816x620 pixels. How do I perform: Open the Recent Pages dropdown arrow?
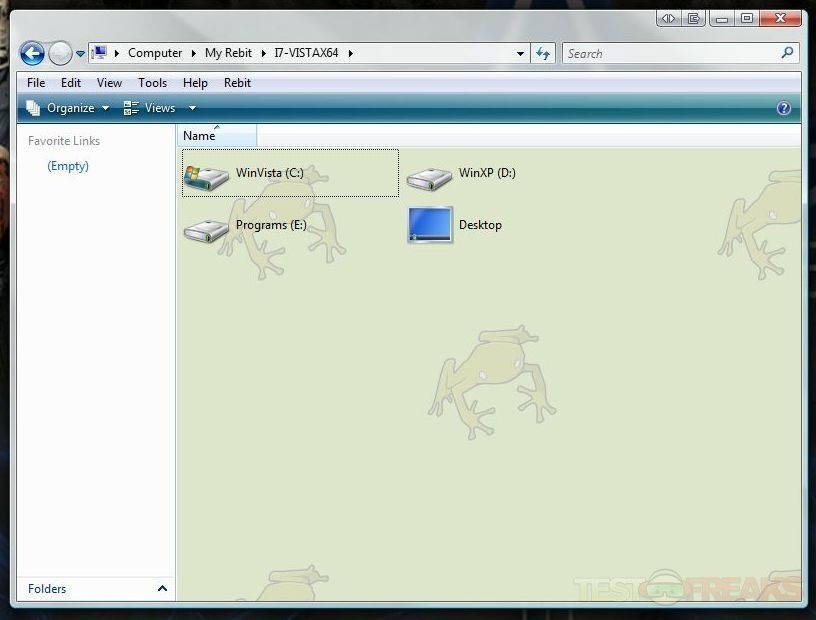(x=81, y=54)
